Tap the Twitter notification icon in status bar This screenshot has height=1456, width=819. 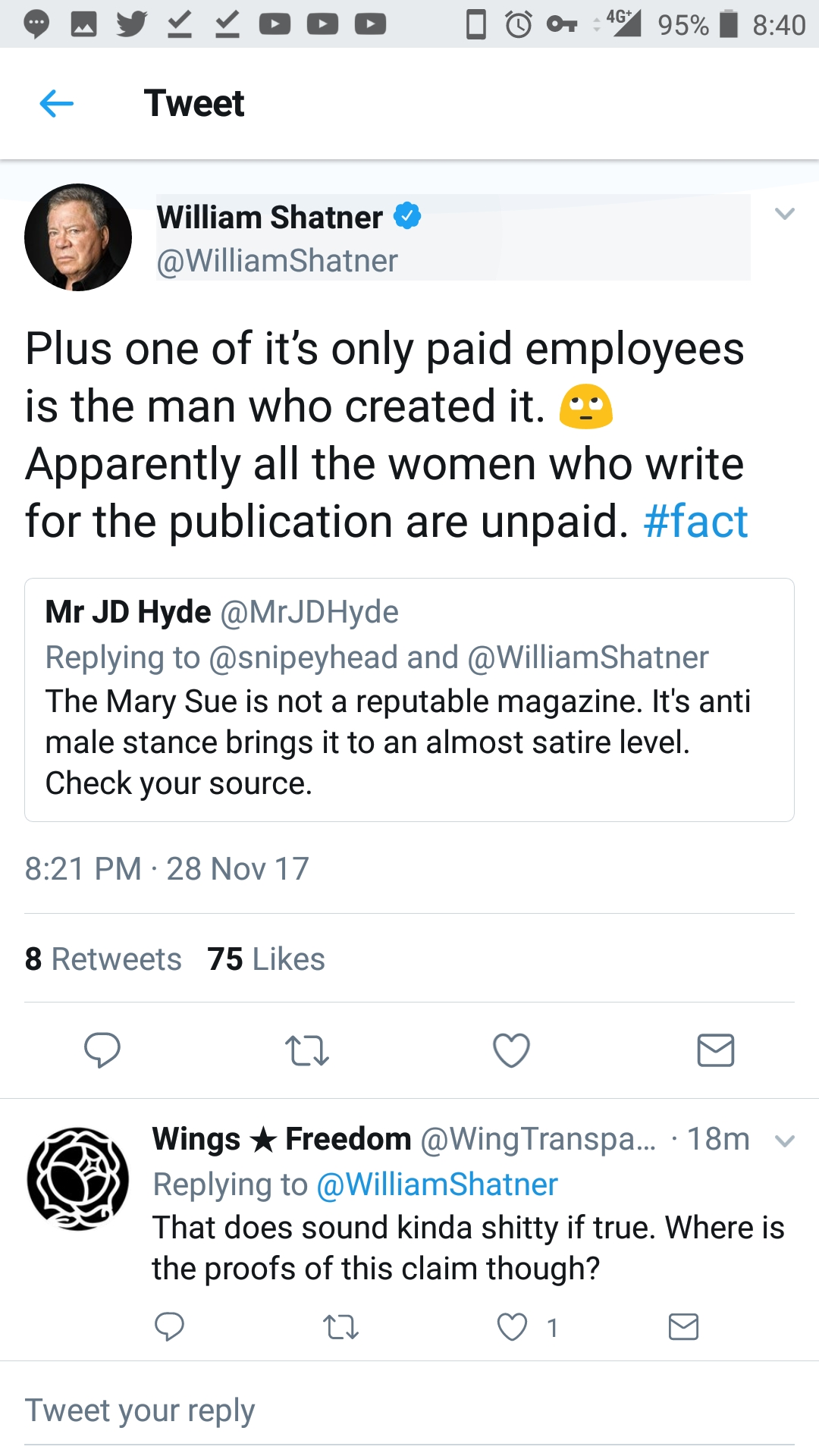coord(132,24)
